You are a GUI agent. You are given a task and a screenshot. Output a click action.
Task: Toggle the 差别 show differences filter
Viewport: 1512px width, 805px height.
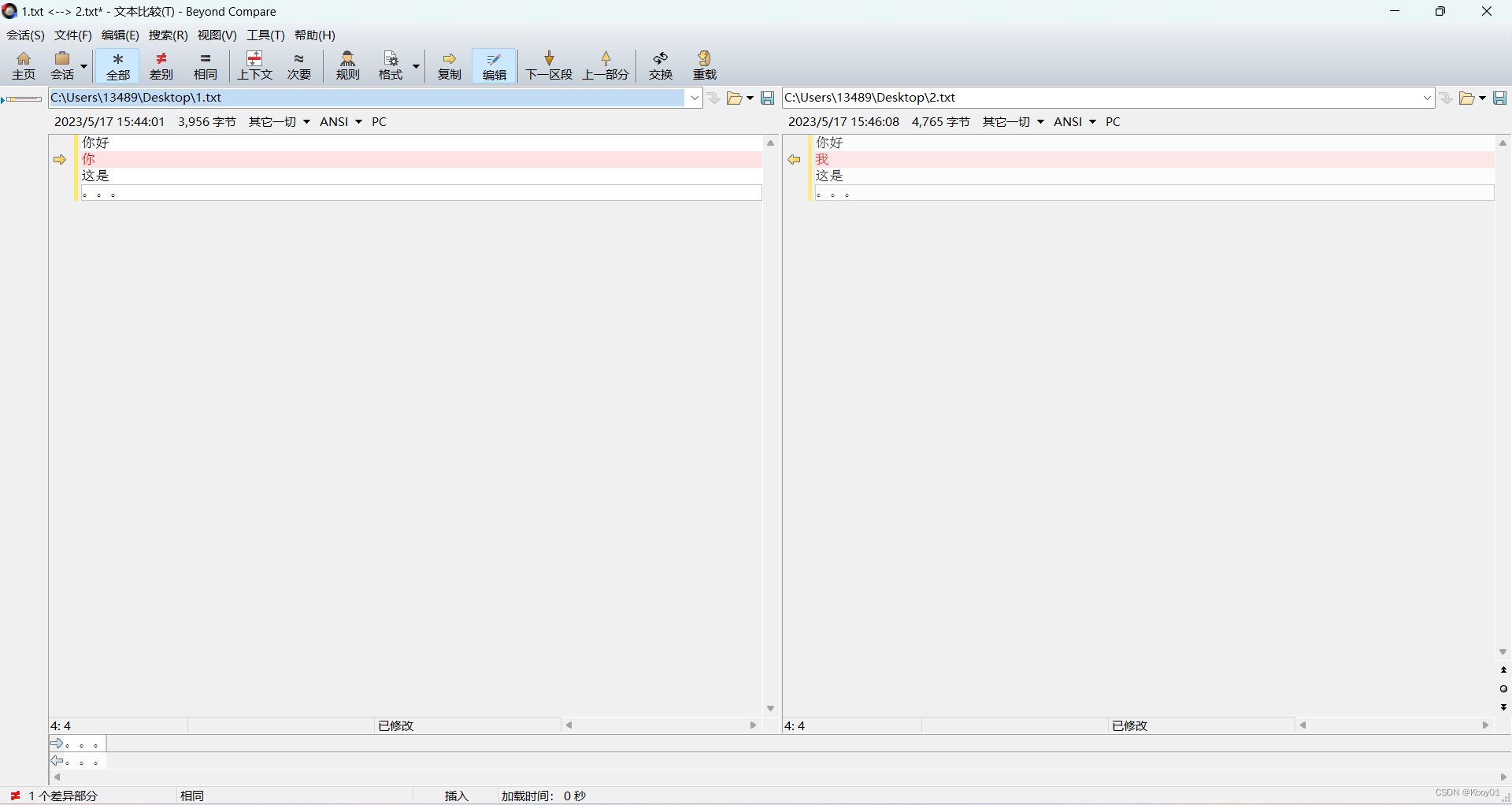161,65
